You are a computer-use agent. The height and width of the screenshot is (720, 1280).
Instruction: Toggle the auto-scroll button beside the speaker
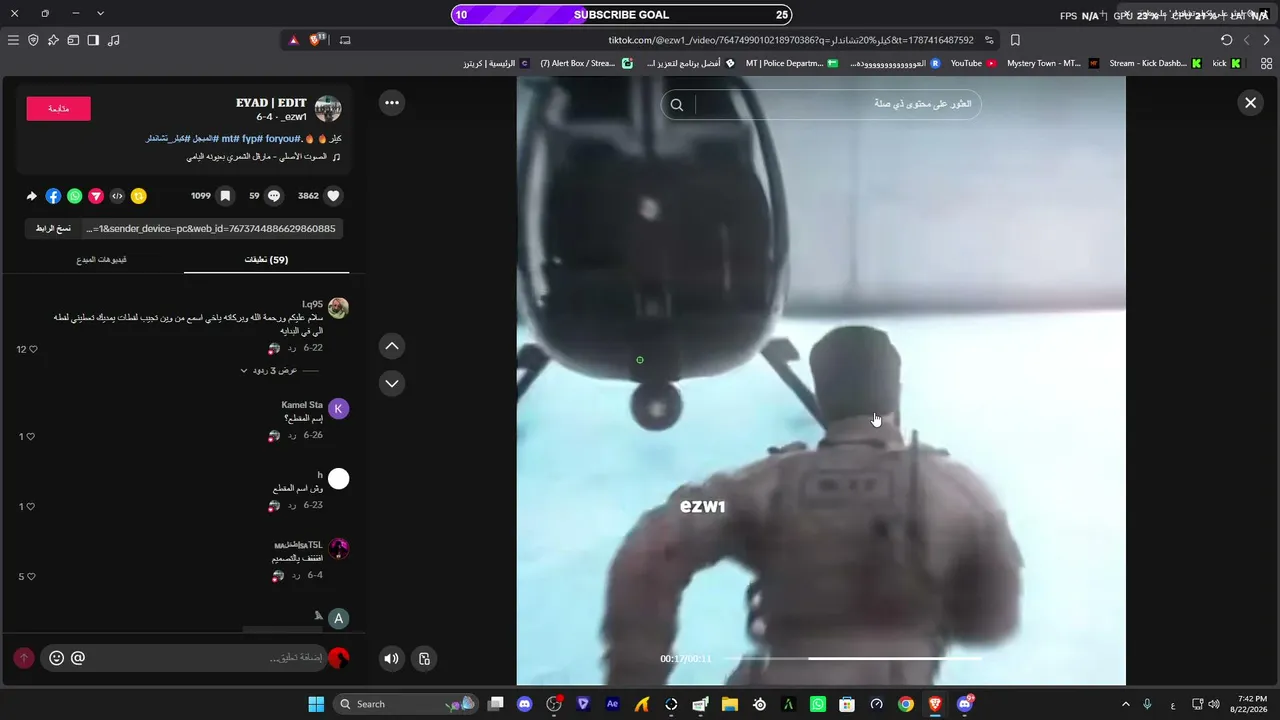pyautogui.click(x=425, y=658)
